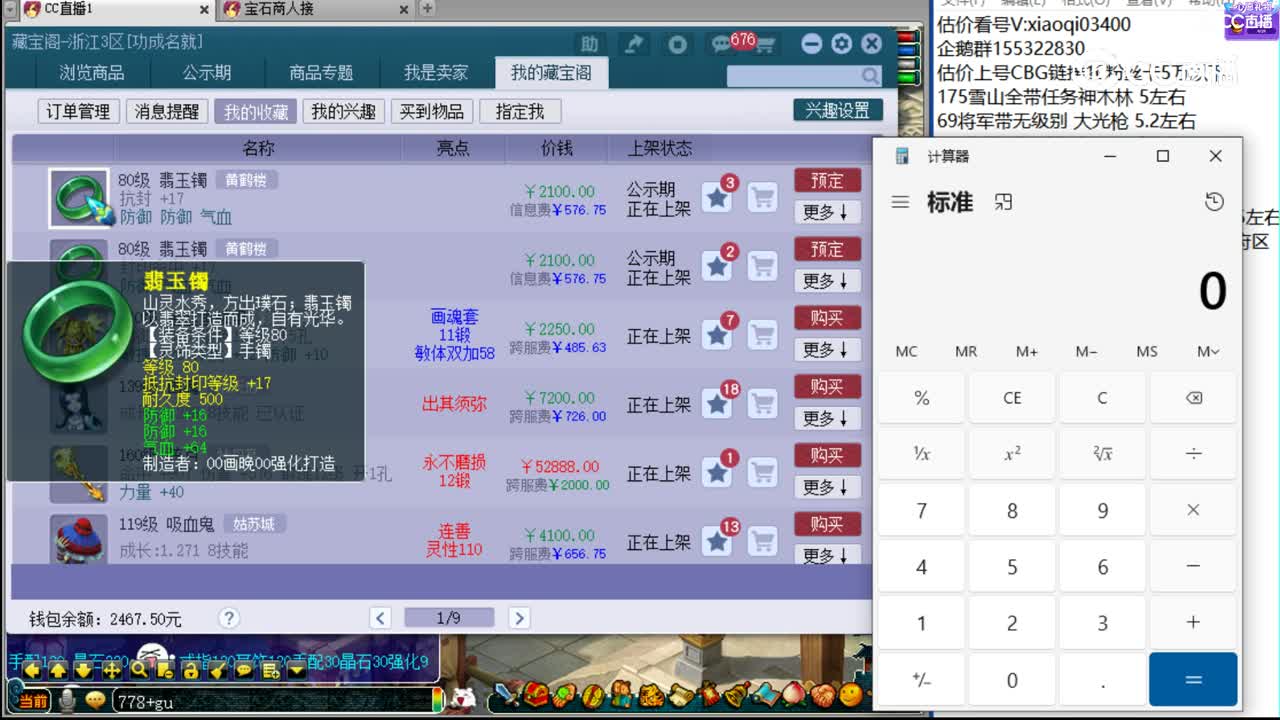Add the ¥7200 出其须弥 item to cart
Screen dimensions: 1280x720
[x=763, y=404]
